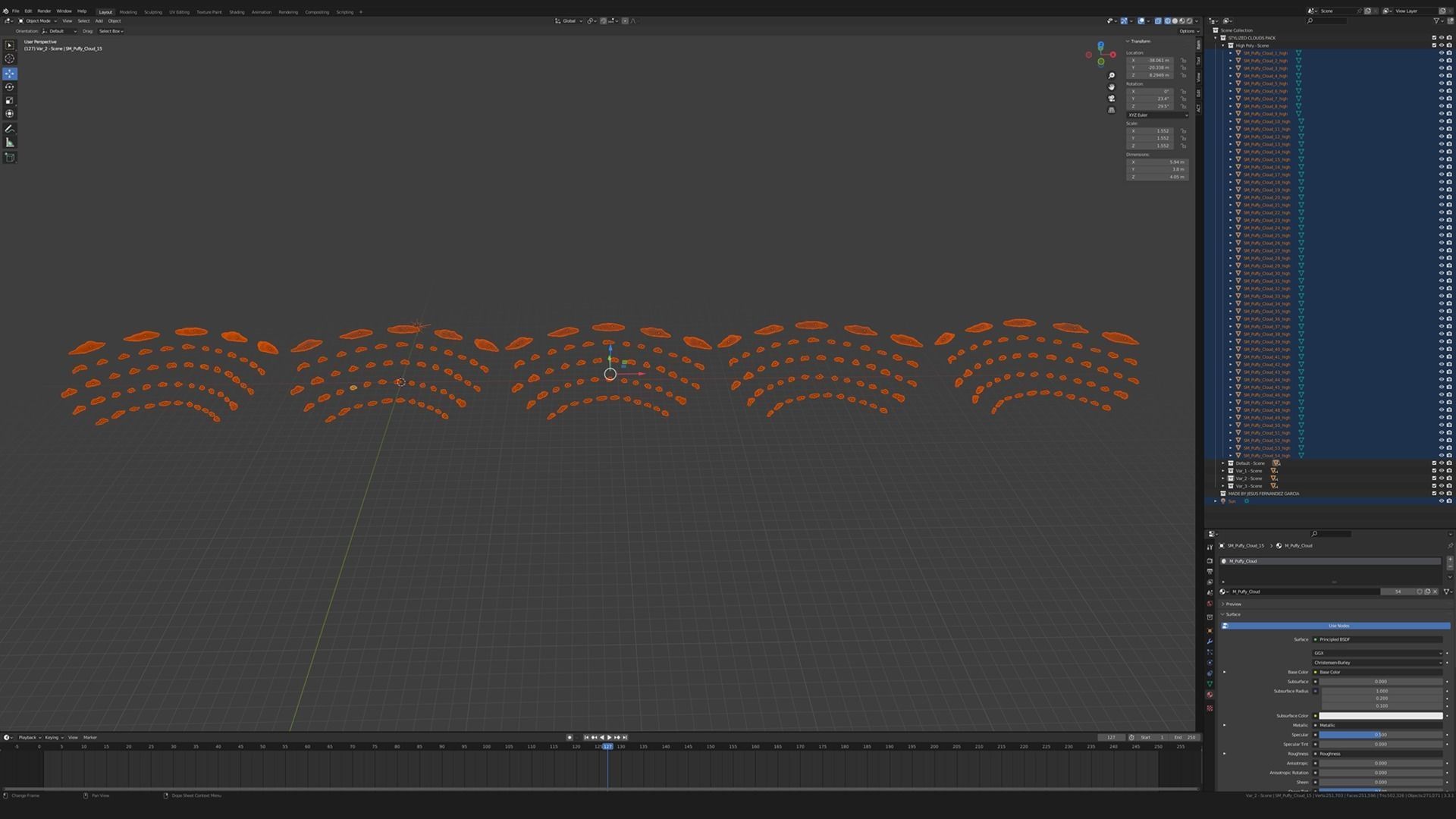The height and width of the screenshot is (819, 1456).
Task: Select the Annotate pencil tool
Action: 10,129
